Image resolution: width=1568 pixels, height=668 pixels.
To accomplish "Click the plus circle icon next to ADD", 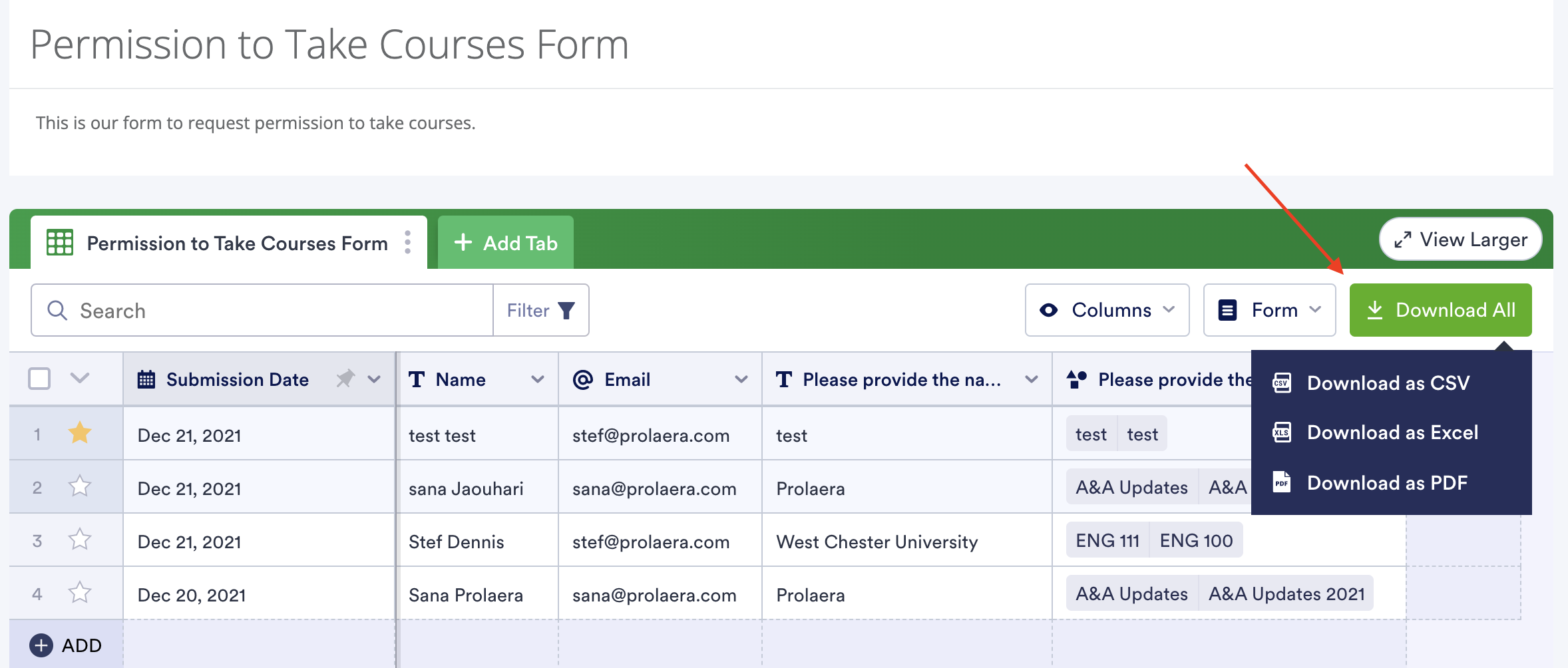I will [41, 645].
